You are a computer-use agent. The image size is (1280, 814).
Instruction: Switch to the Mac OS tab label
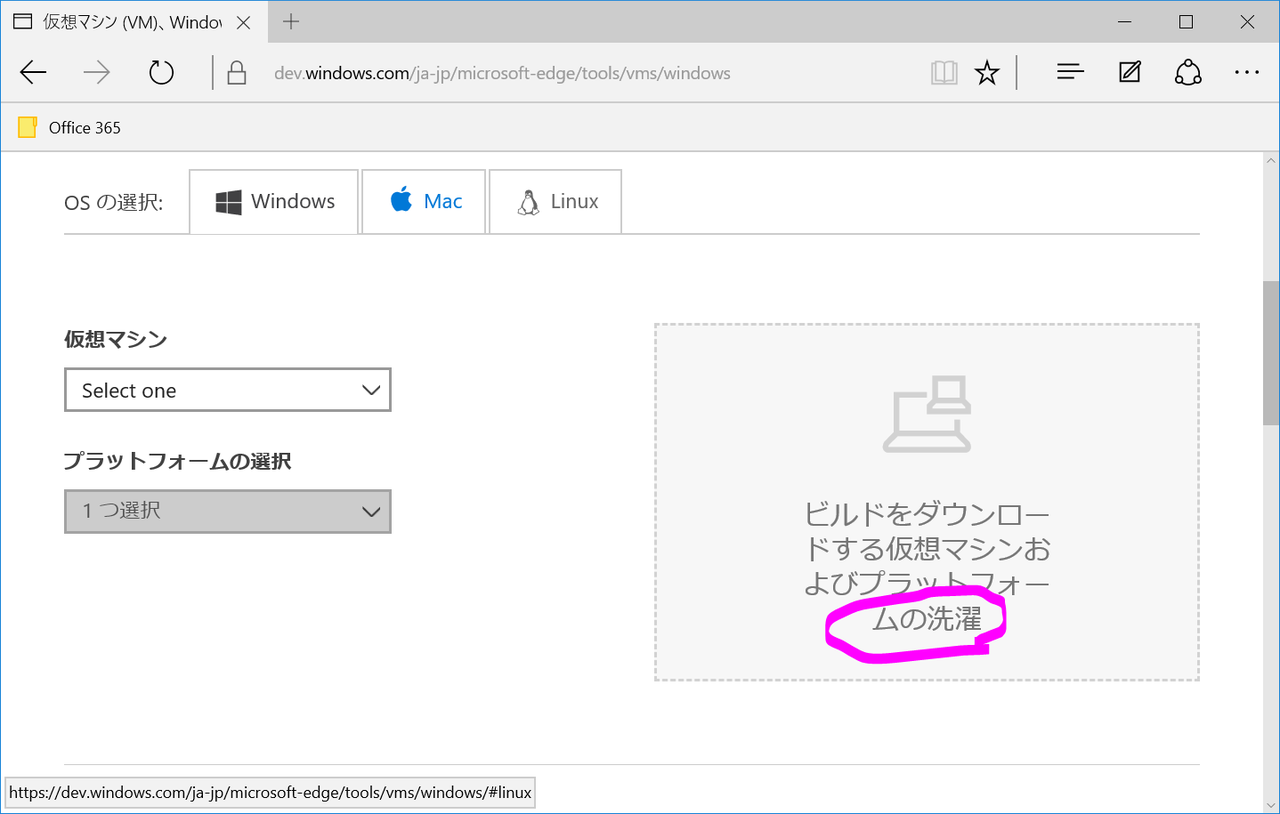click(443, 201)
